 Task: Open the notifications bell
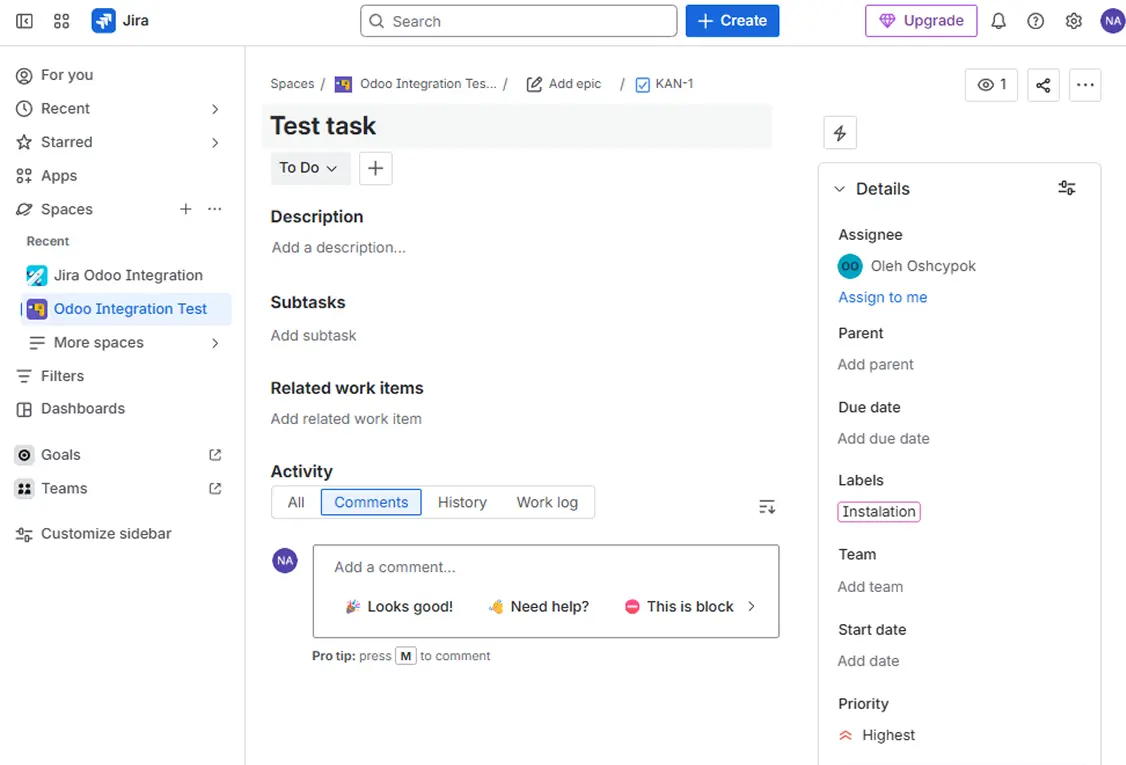pos(998,21)
